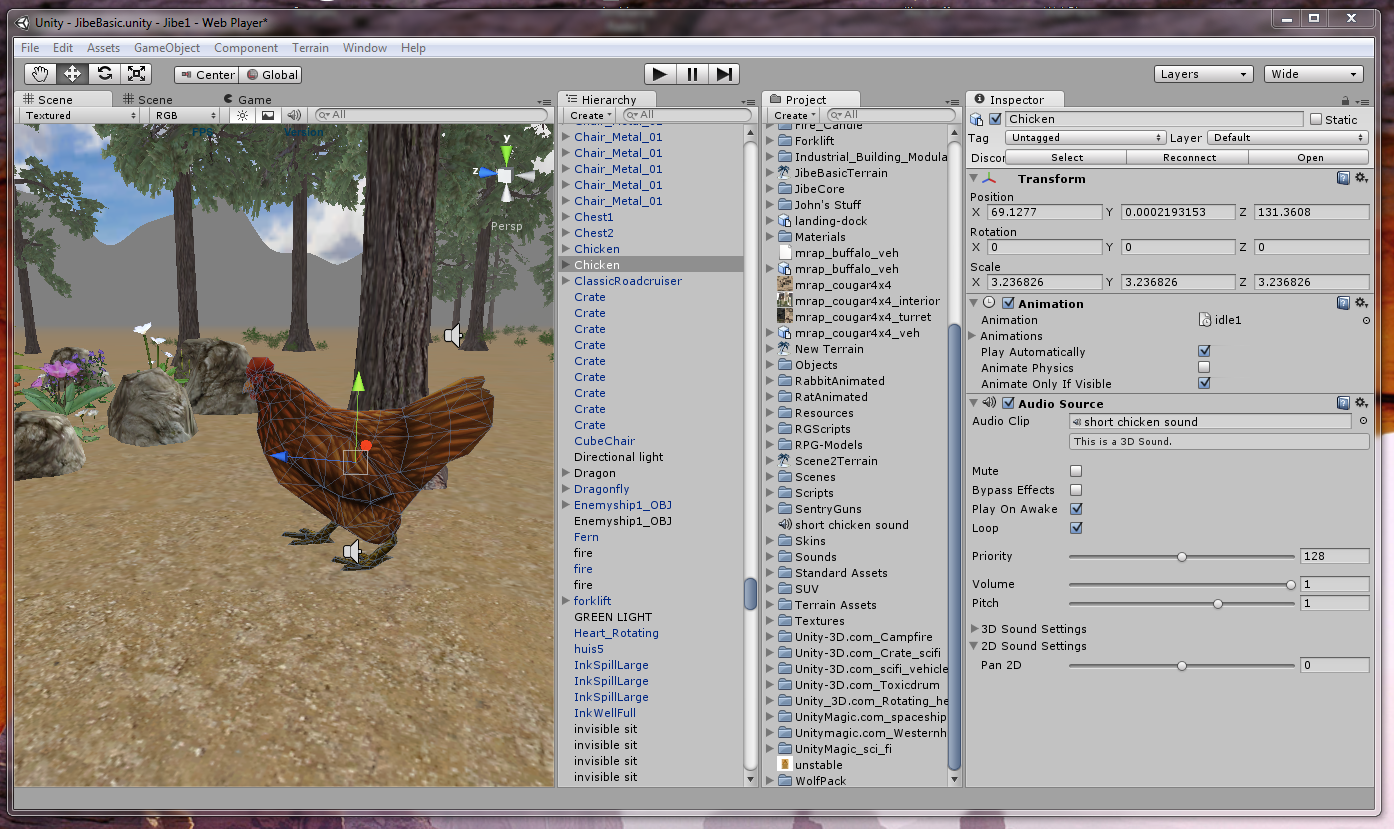Expand 3D Sound Settings section
1394x829 pixels.
click(976, 629)
